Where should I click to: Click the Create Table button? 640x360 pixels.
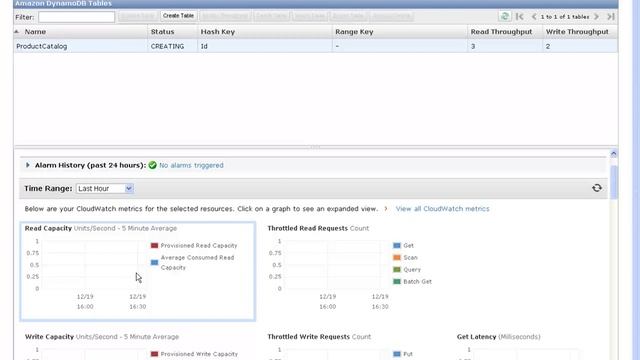tap(178, 16)
